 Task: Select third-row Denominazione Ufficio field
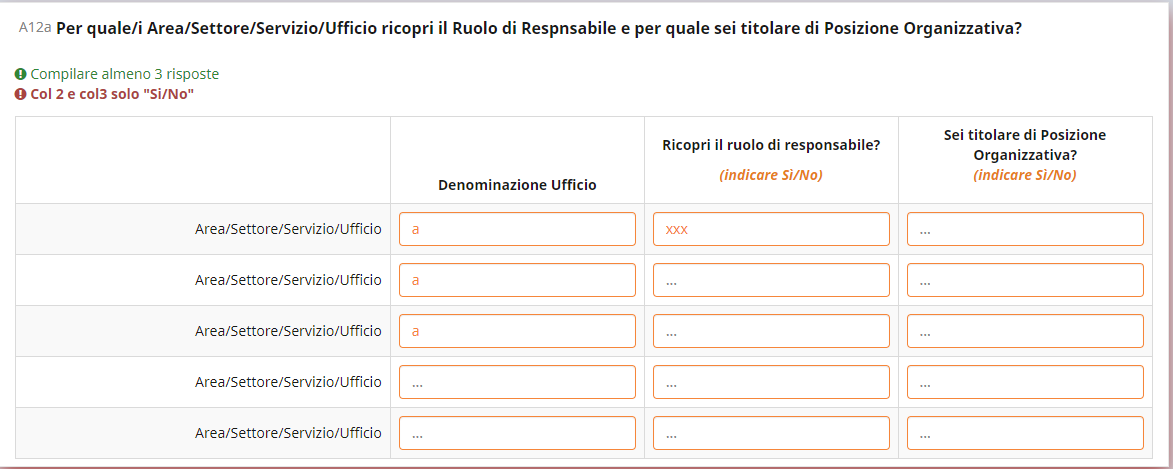click(x=517, y=331)
